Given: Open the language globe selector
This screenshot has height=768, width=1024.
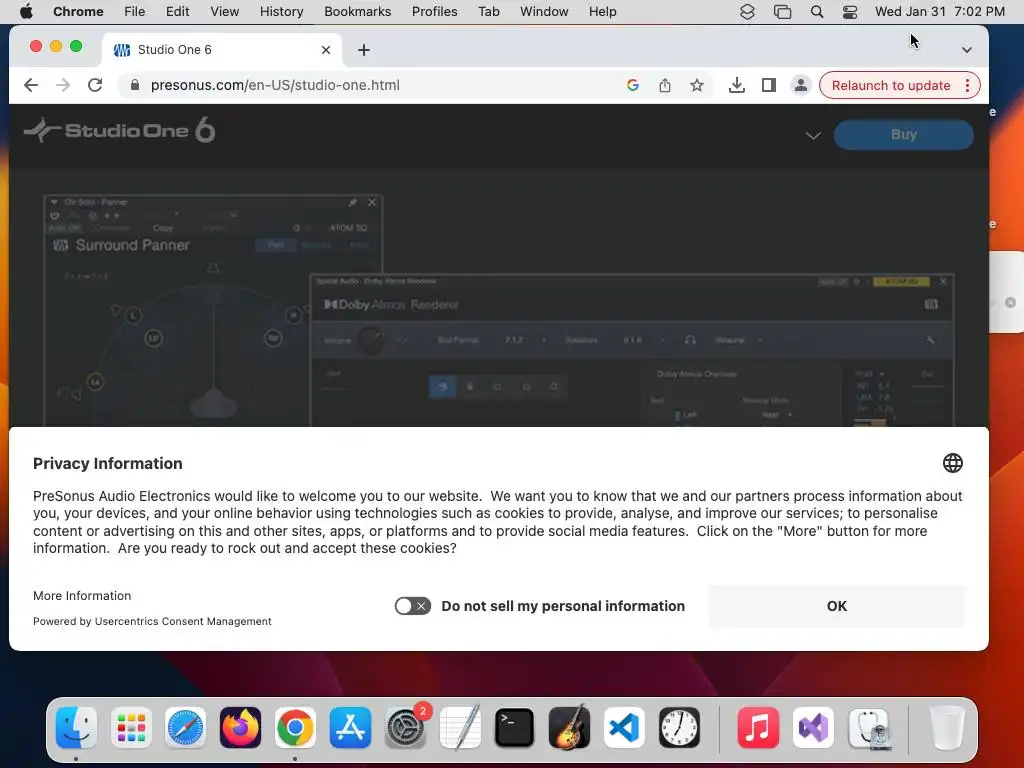Looking at the screenshot, I should (953, 463).
